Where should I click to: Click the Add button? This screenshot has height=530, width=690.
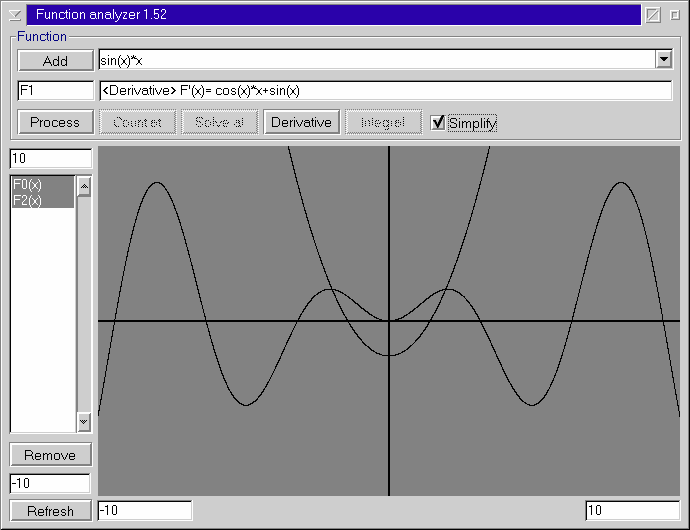coord(55,61)
